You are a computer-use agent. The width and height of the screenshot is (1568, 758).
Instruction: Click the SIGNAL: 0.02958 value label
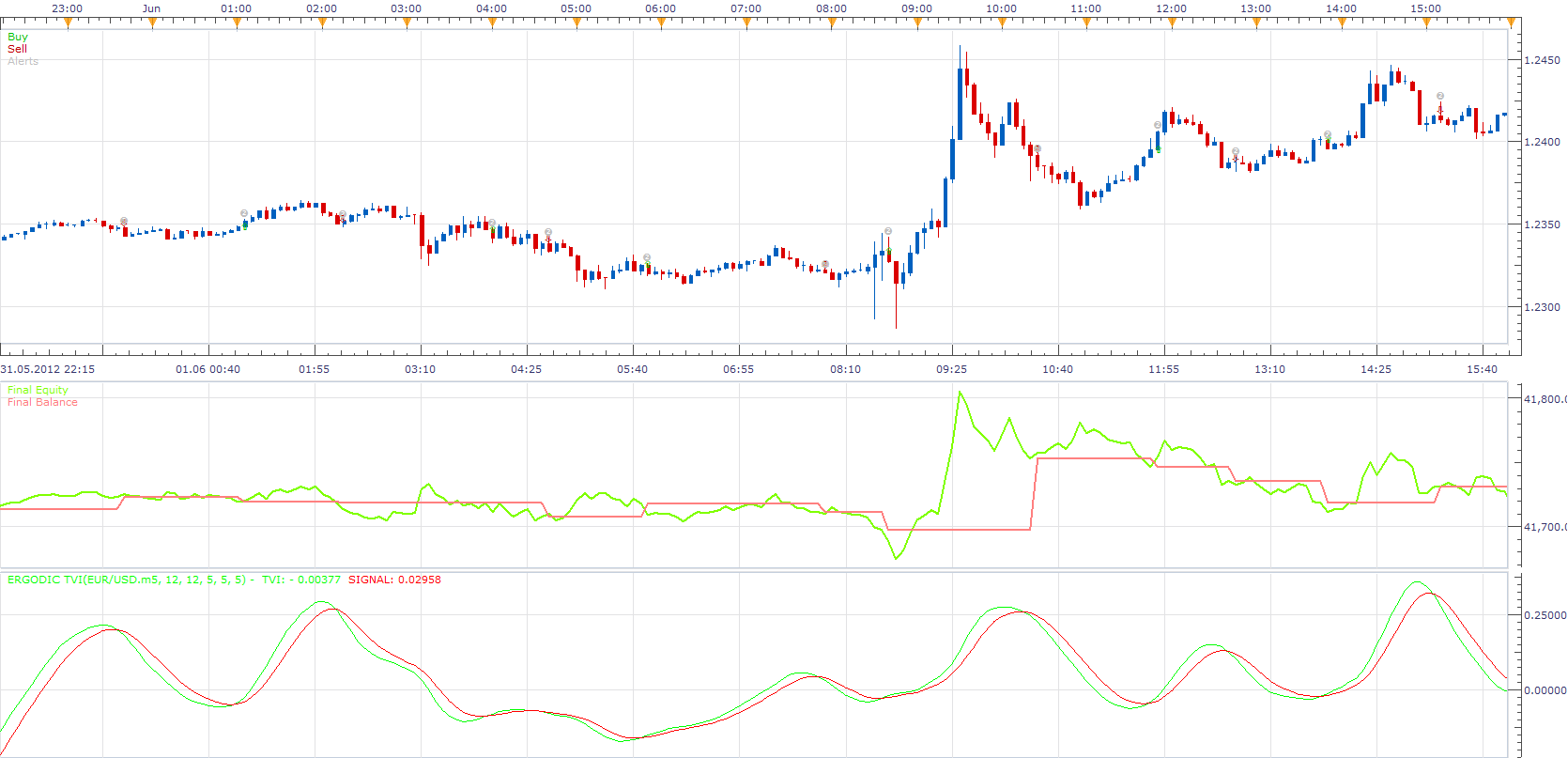(394, 580)
